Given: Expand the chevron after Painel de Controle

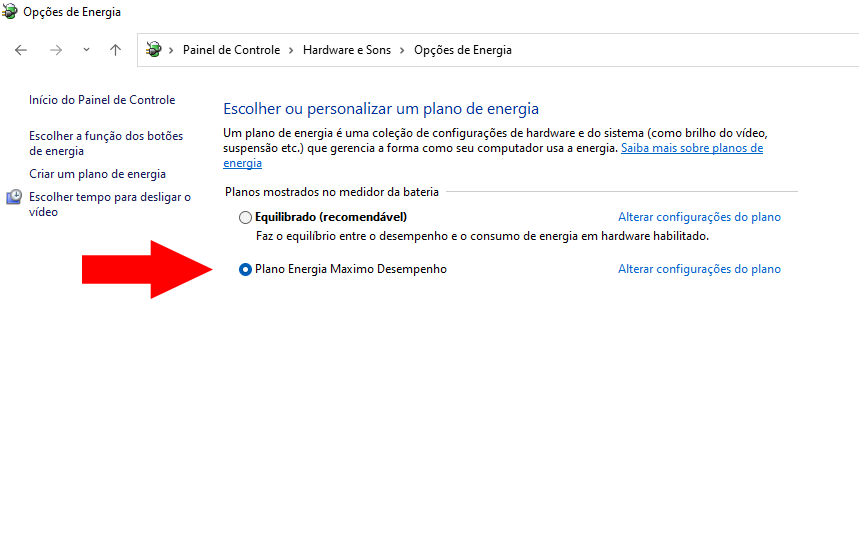Looking at the screenshot, I should (x=292, y=50).
